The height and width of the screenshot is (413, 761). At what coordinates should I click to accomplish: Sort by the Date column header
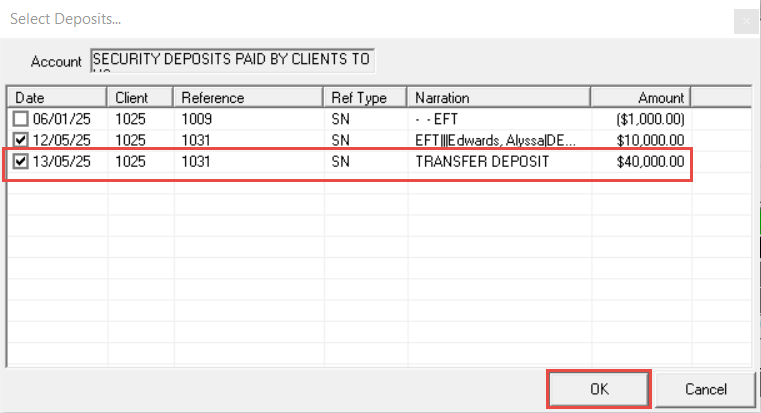pos(58,97)
